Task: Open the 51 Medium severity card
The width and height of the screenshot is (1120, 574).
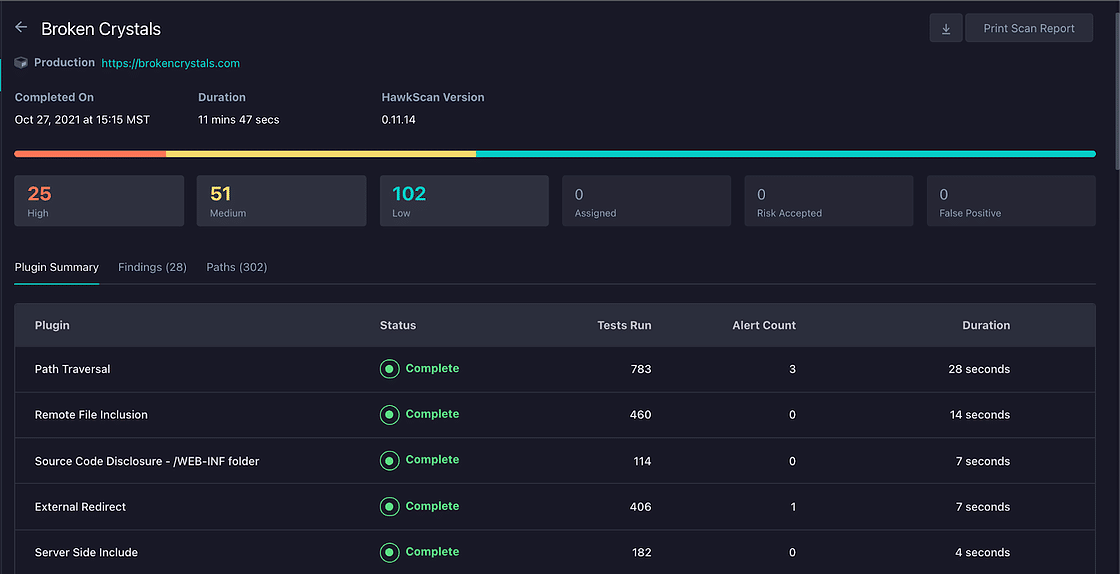Action: [281, 201]
